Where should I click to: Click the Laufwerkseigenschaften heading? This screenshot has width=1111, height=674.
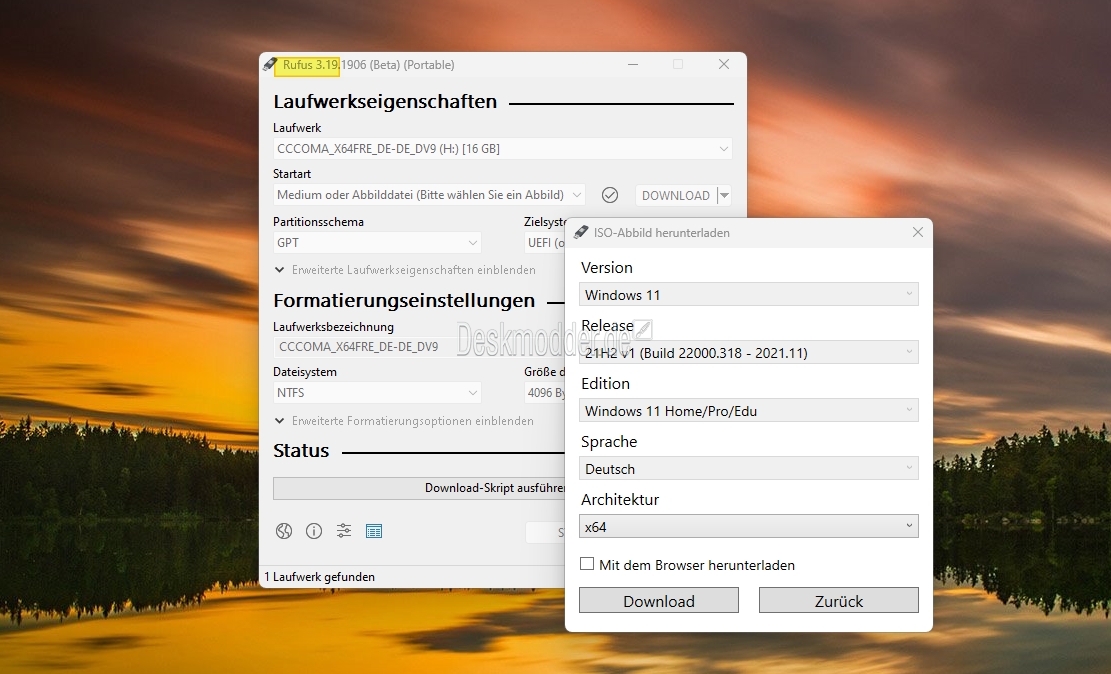coord(385,102)
